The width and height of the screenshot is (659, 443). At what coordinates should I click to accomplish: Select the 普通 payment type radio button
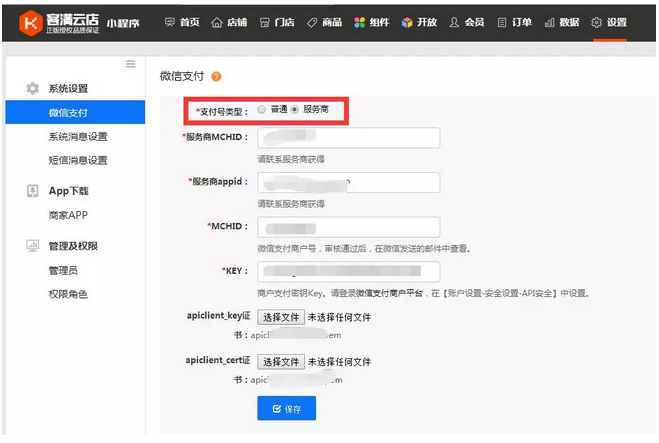click(261, 109)
